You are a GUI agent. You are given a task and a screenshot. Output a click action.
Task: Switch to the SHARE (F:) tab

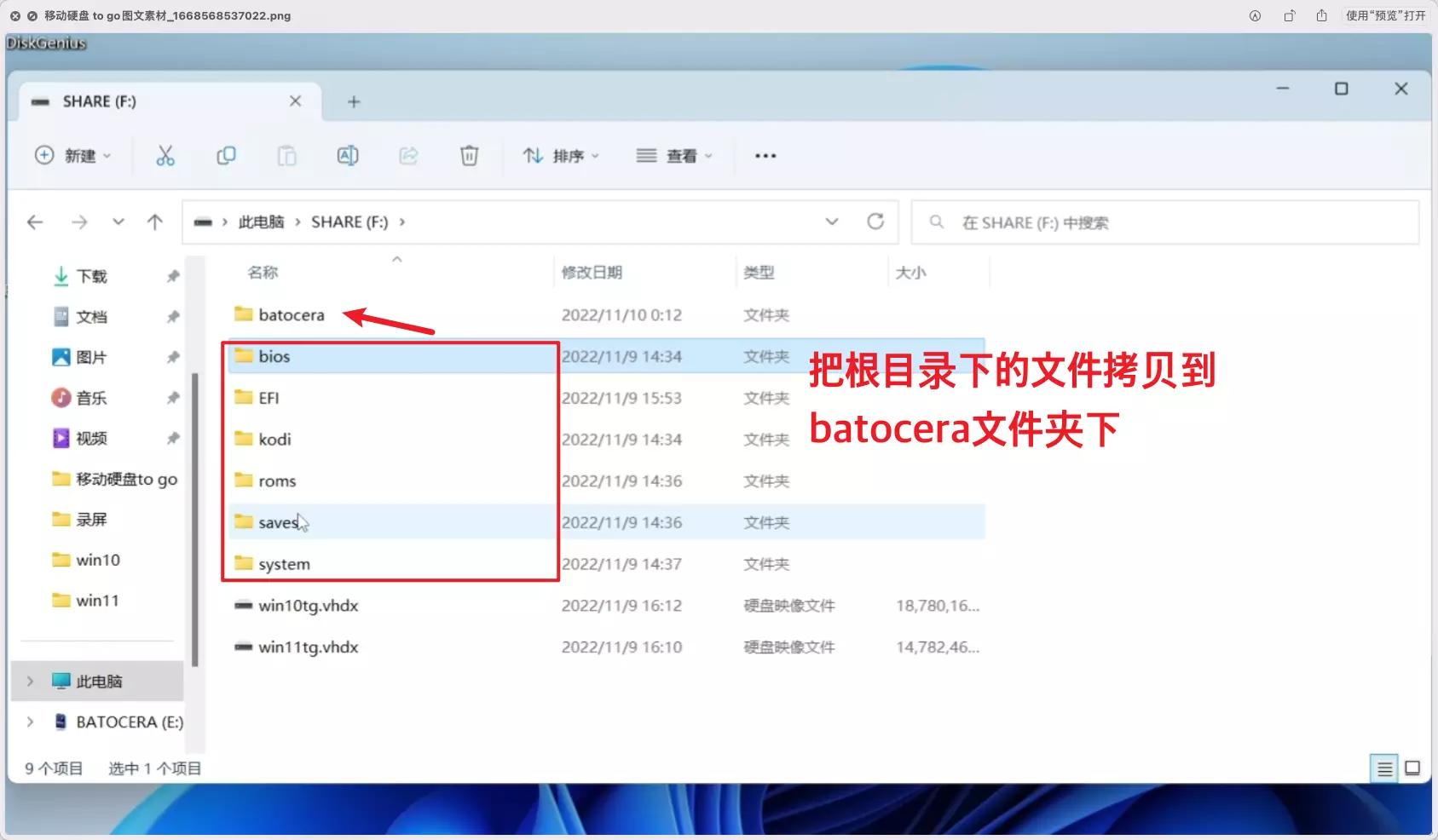tap(100, 101)
